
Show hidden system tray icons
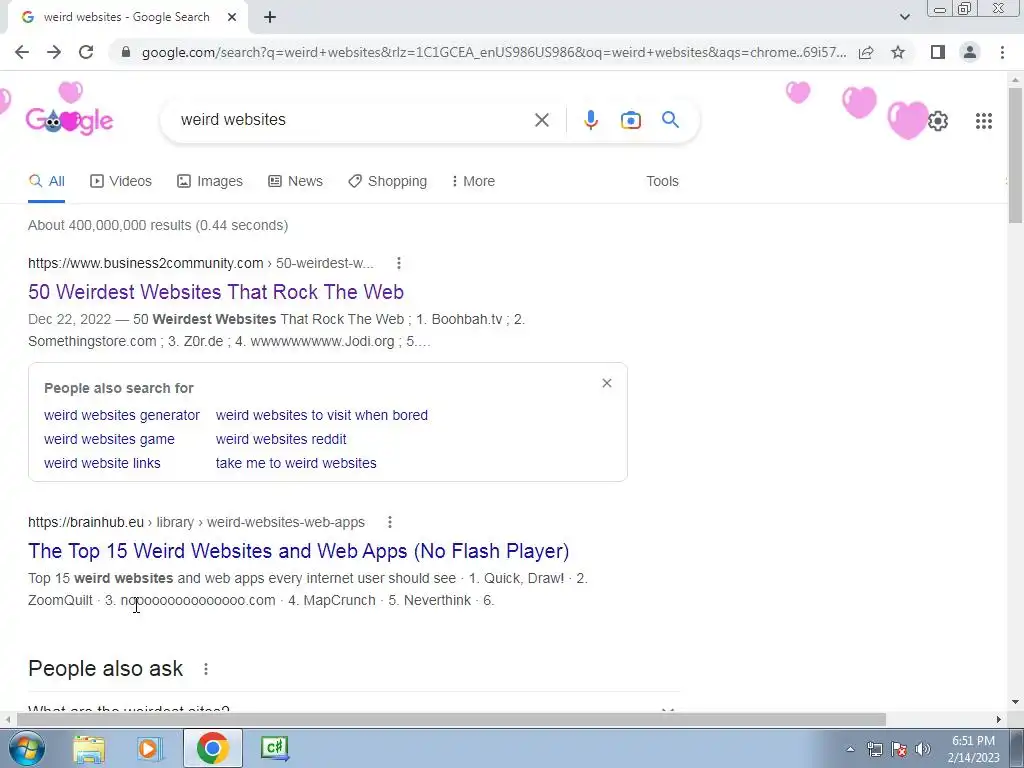click(850, 749)
